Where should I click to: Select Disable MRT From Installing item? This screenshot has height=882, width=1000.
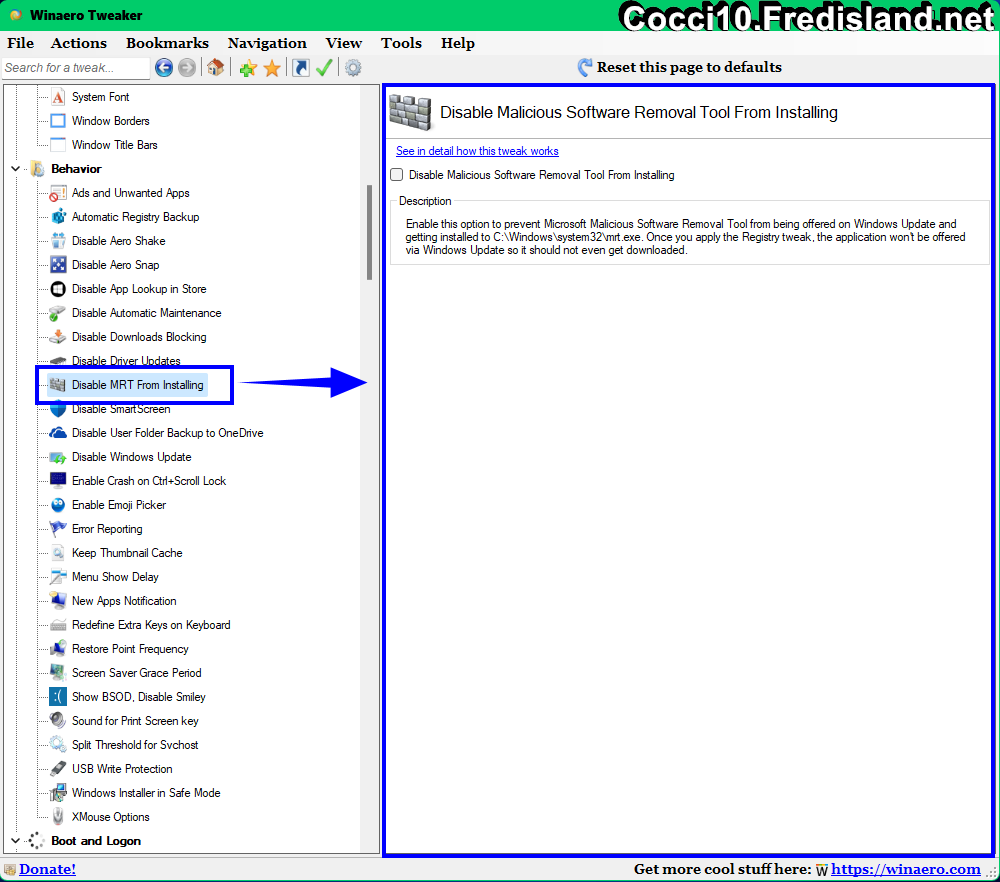138,385
